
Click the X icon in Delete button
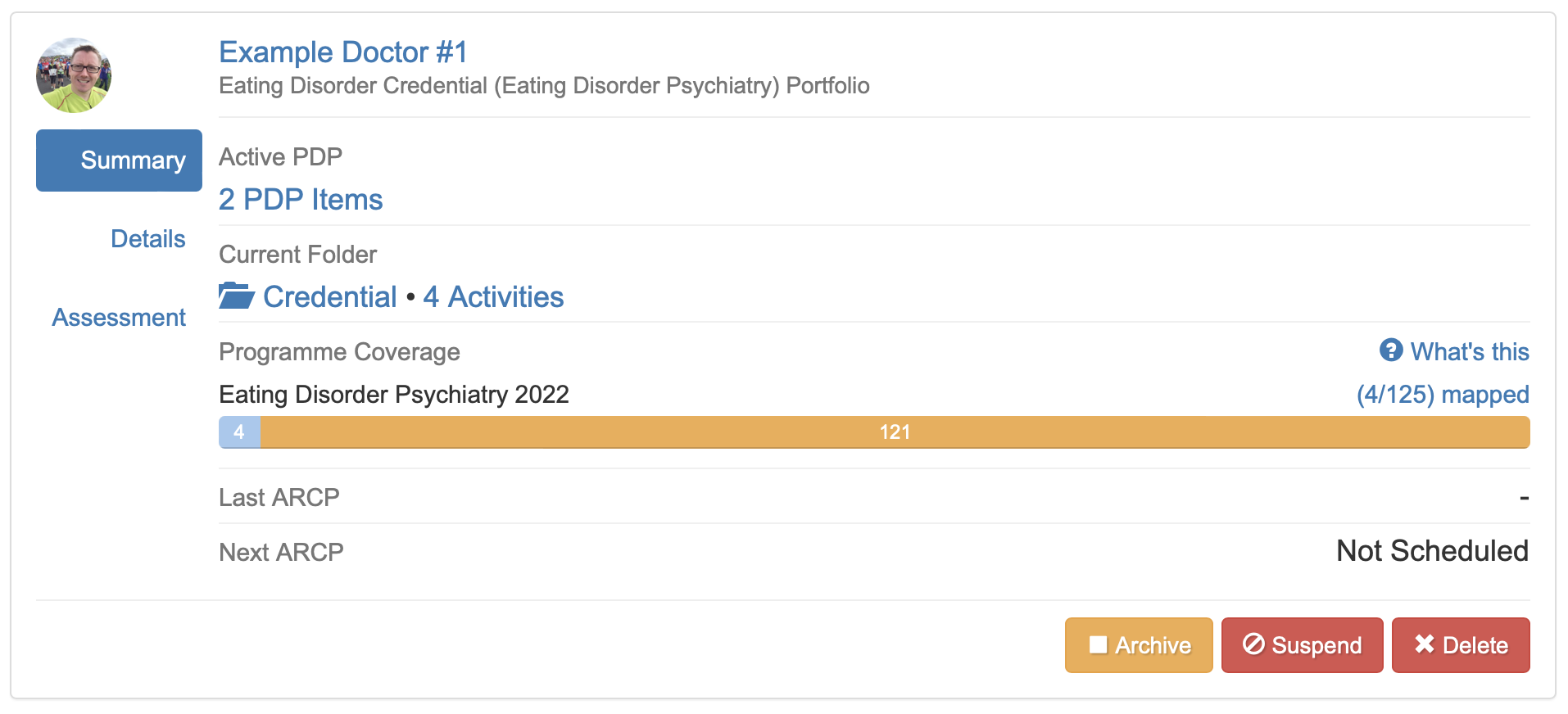1425,644
